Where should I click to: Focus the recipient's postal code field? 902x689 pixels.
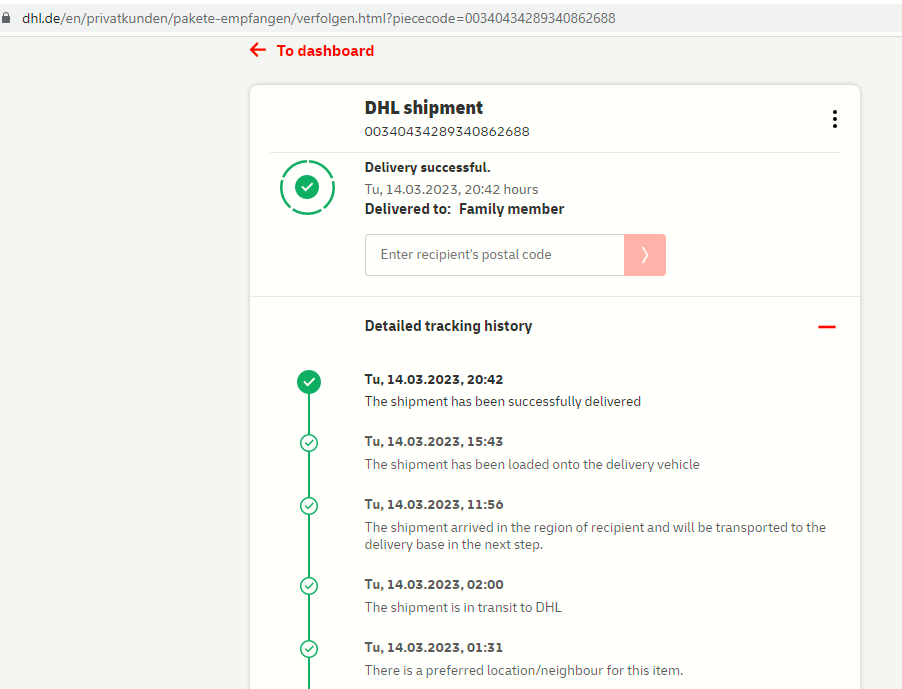(494, 255)
